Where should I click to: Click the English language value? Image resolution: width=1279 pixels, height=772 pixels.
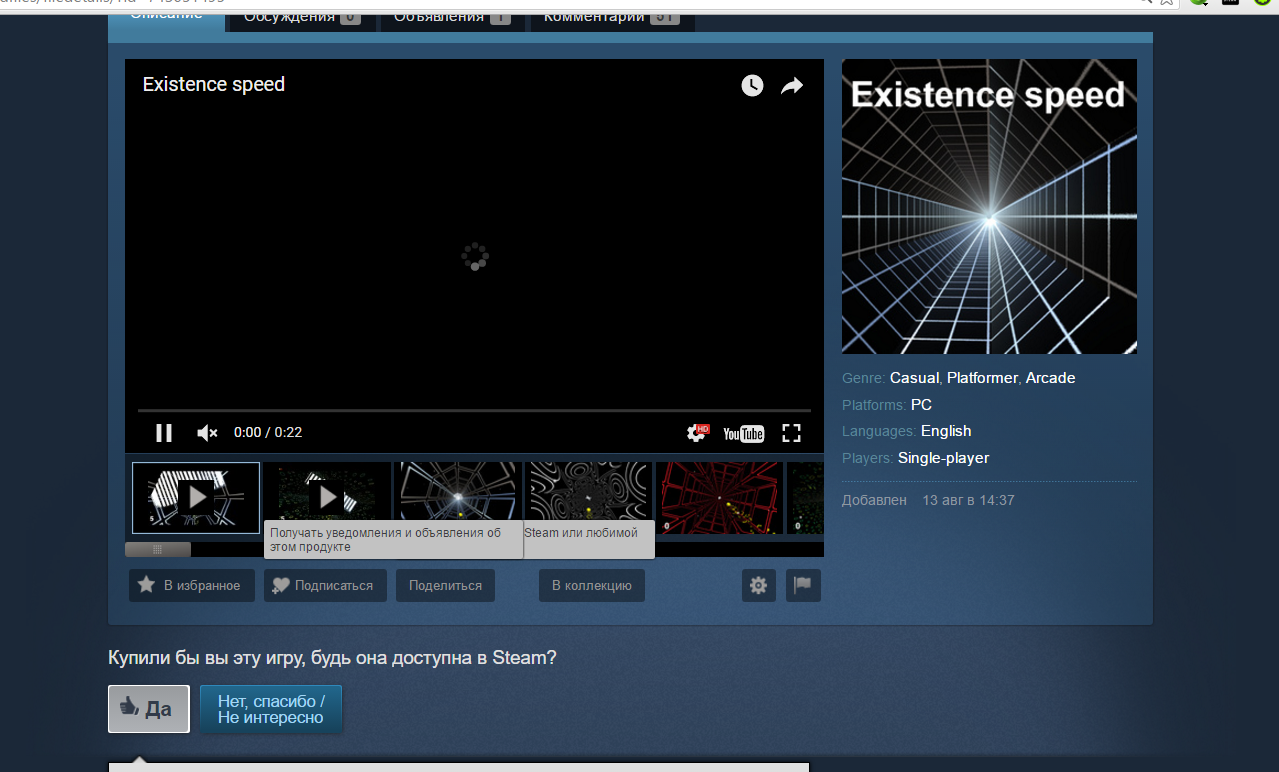946,431
